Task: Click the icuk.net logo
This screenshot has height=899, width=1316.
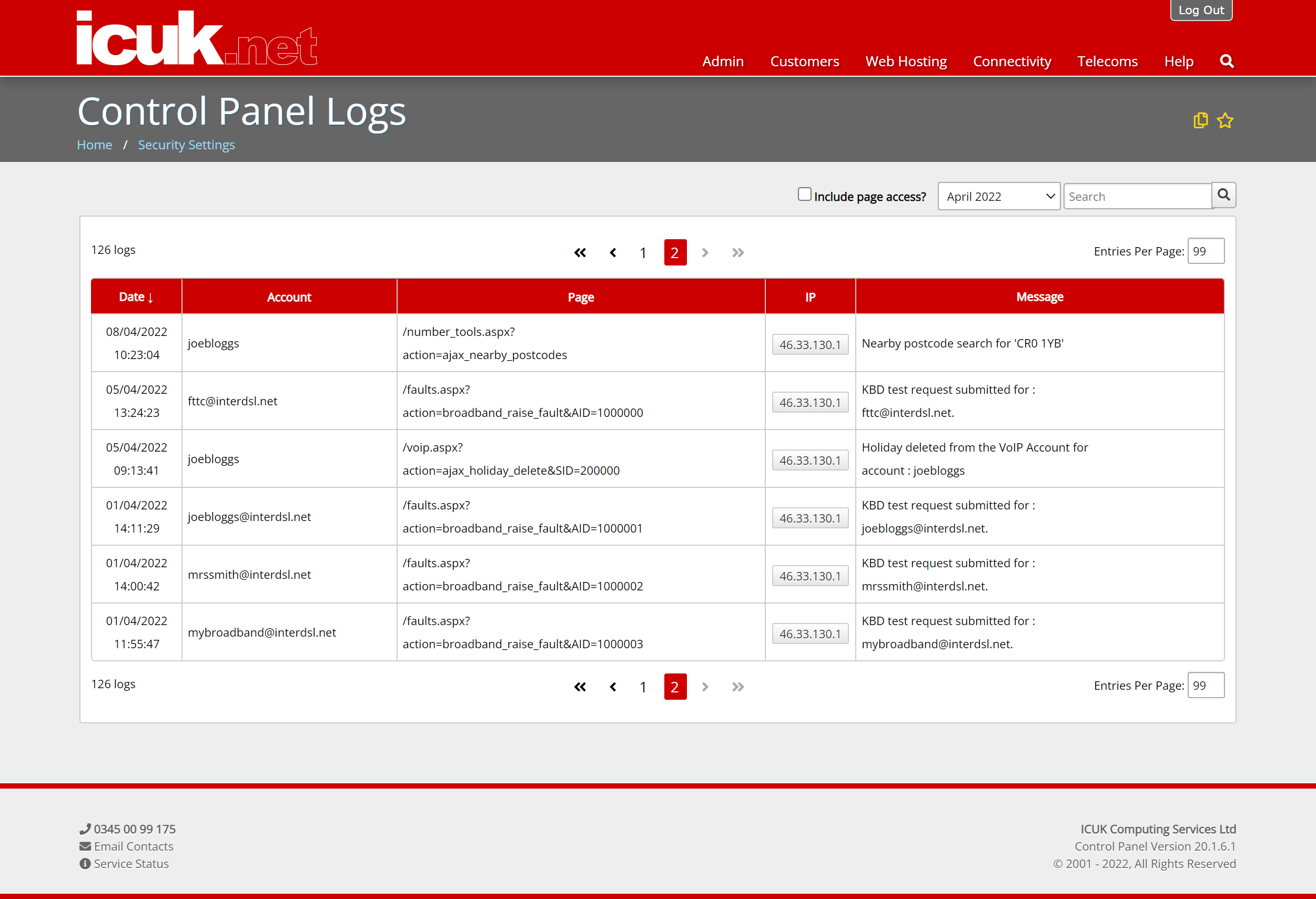Action: click(x=197, y=38)
